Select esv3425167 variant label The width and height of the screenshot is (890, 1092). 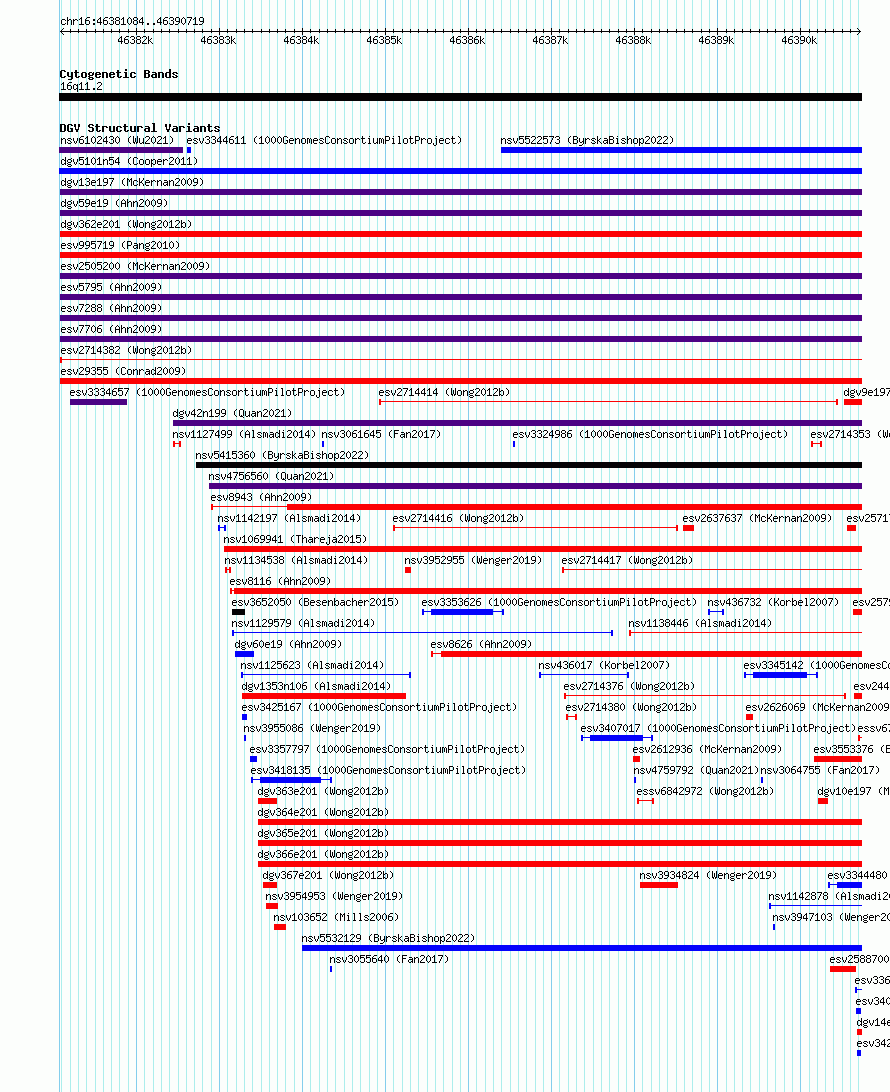click(380, 707)
